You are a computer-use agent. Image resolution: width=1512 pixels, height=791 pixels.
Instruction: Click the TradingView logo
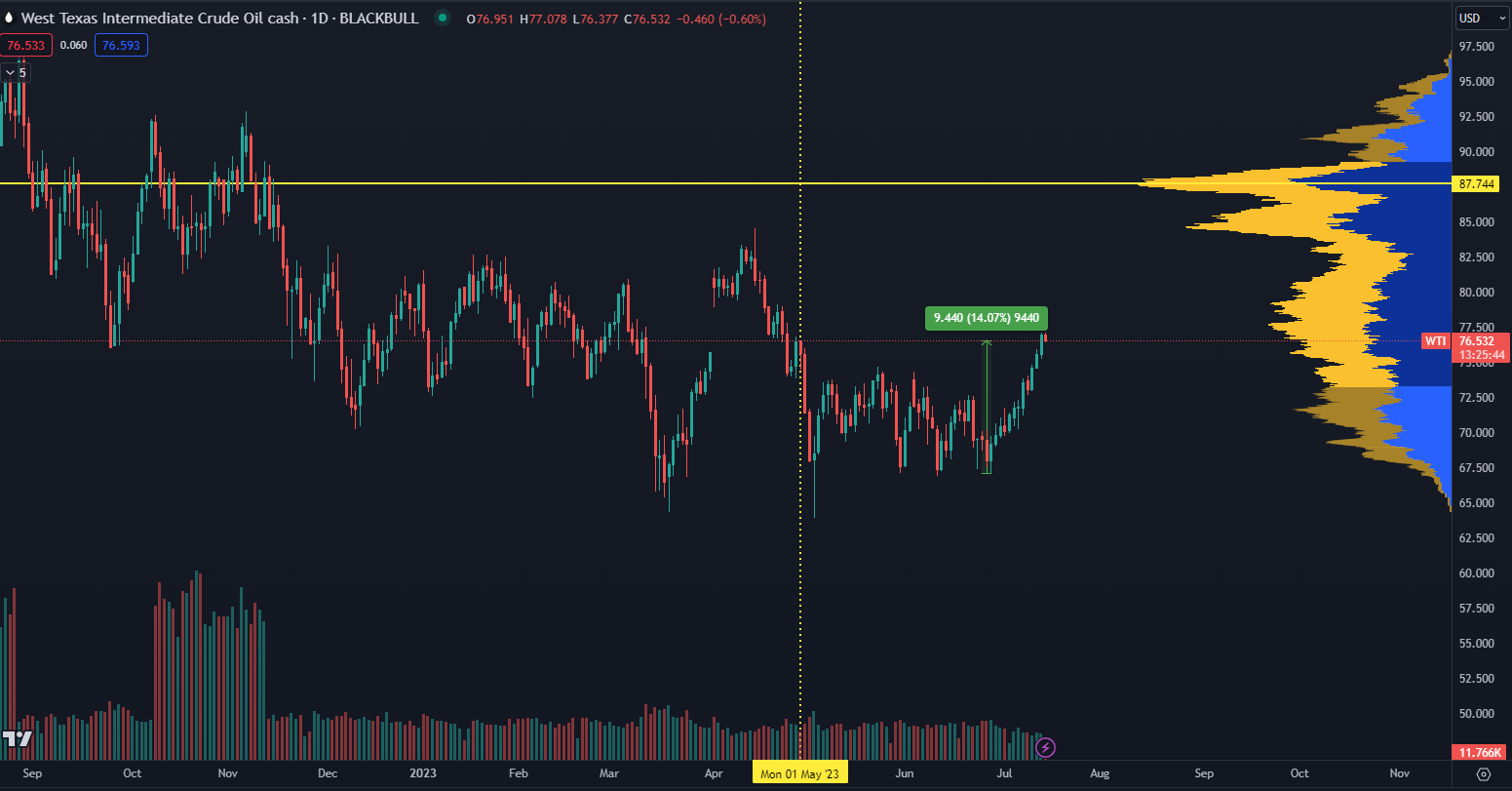click(x=18, y=739)
